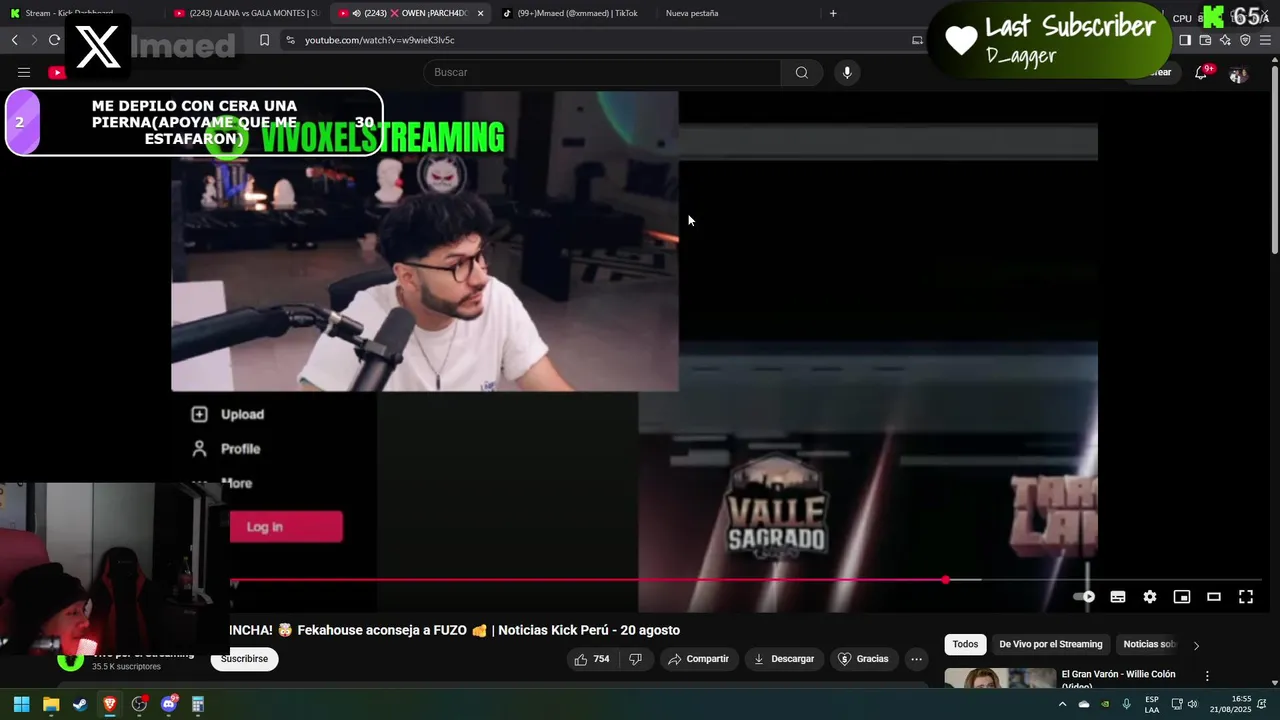Click the 35.5 K suscriptores text

tap(127, 666)
